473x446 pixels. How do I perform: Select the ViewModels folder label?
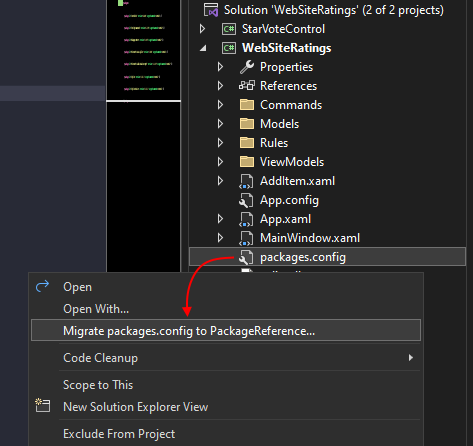[292, 162]
